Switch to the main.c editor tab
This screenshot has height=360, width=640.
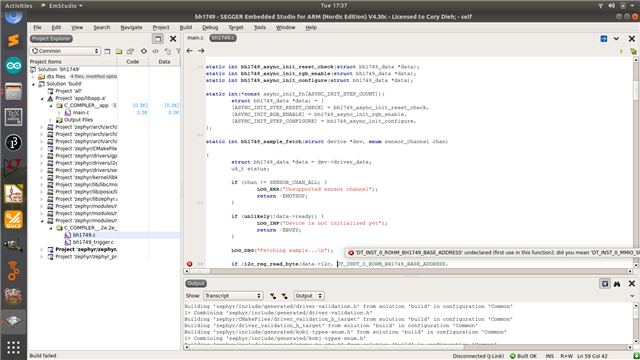(196, 38)
